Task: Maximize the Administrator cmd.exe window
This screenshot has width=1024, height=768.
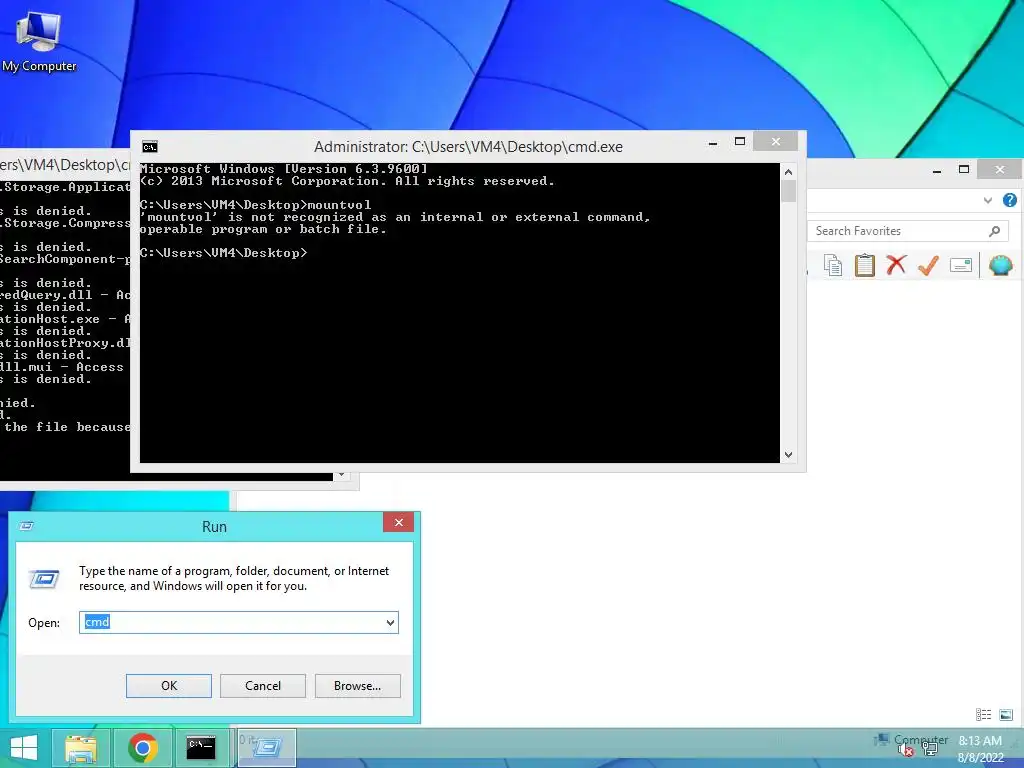Action: pos(740,142)
